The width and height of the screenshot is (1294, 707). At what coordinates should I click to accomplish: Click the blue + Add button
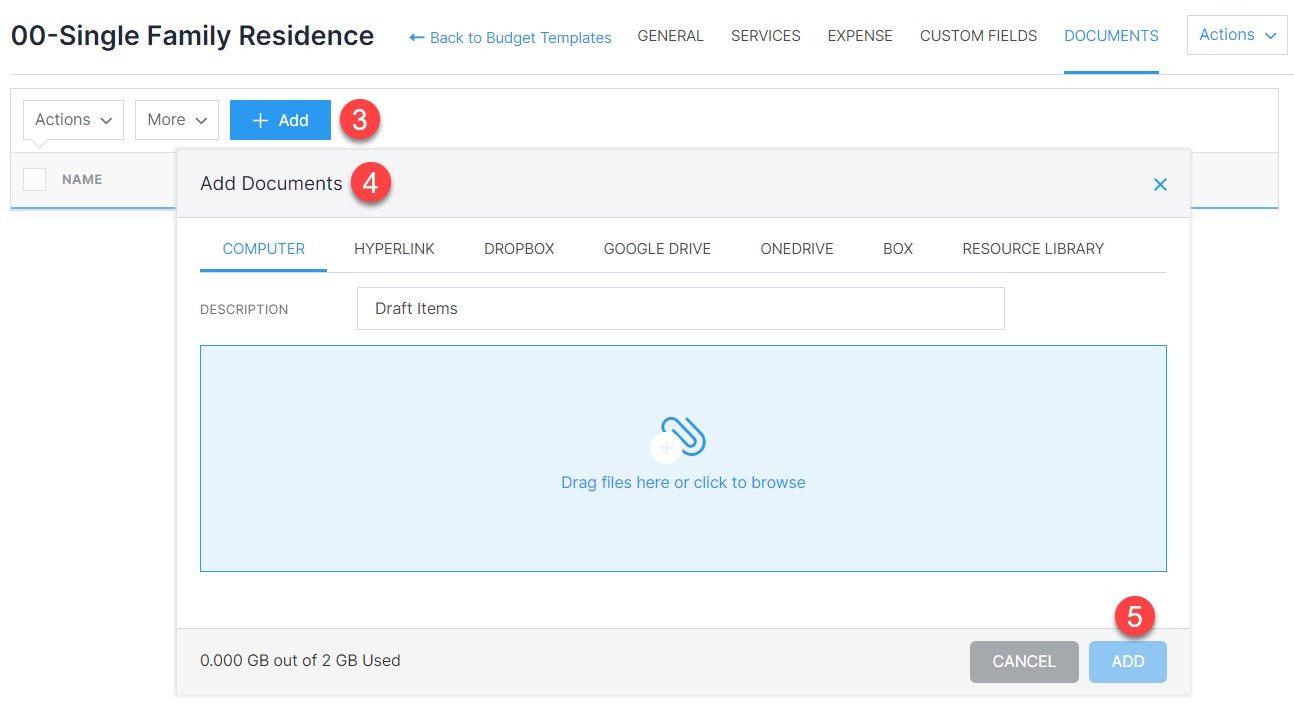280,120
